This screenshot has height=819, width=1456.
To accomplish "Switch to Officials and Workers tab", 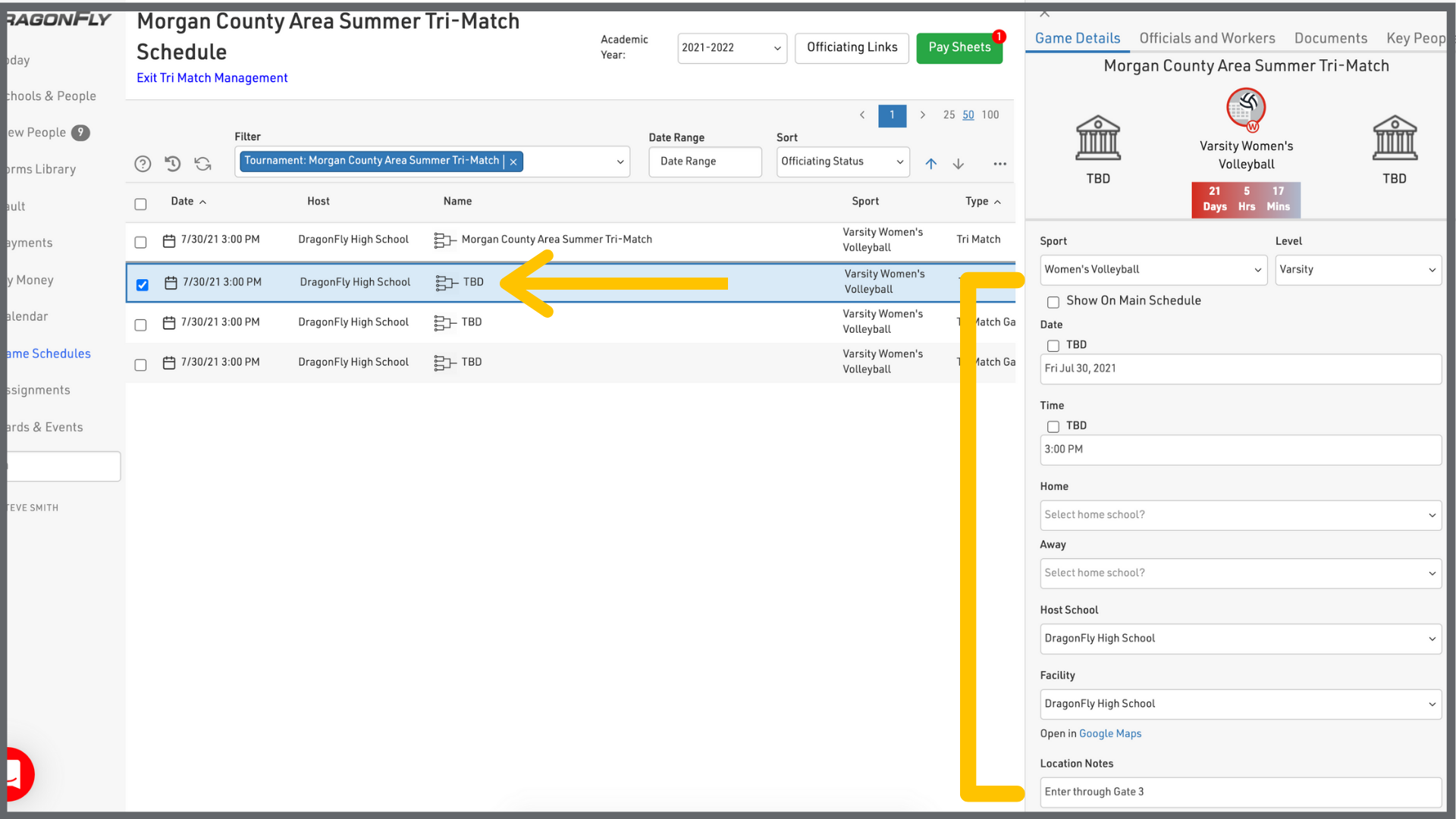I will coord(1207,38).
